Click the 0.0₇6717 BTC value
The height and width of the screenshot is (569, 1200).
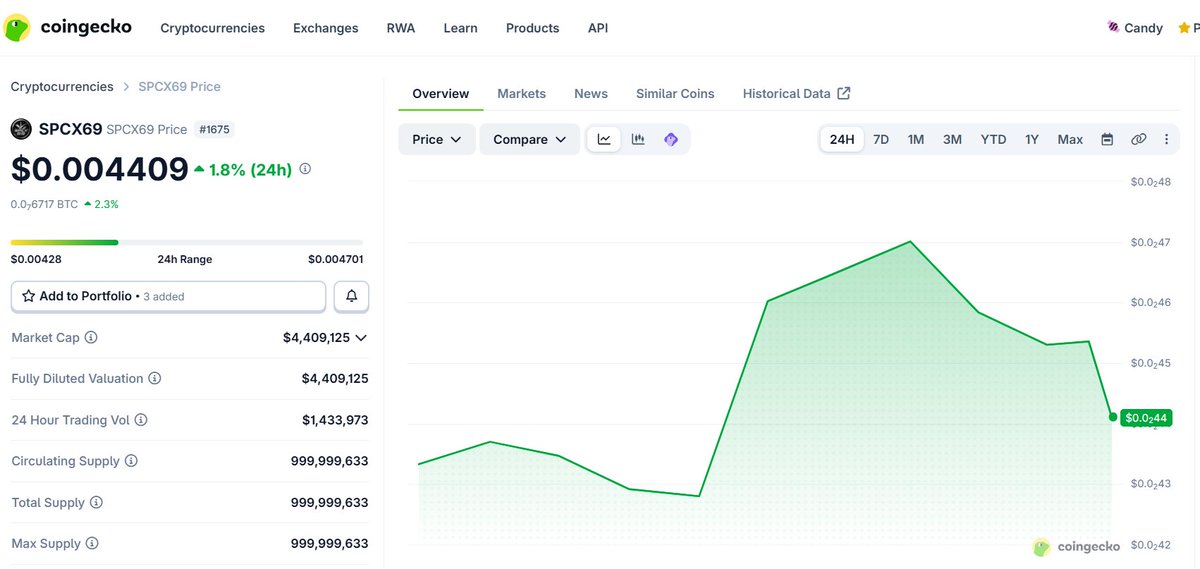44,204
